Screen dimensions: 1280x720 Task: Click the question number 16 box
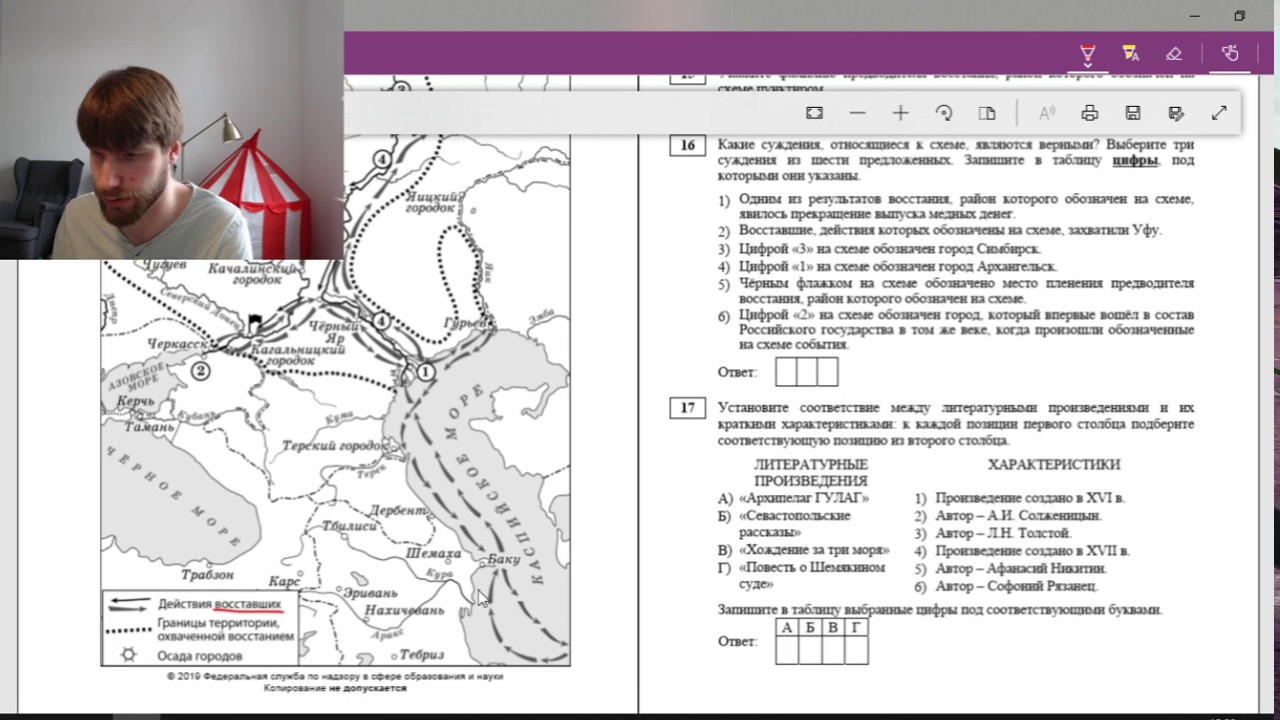click(687, 146)
